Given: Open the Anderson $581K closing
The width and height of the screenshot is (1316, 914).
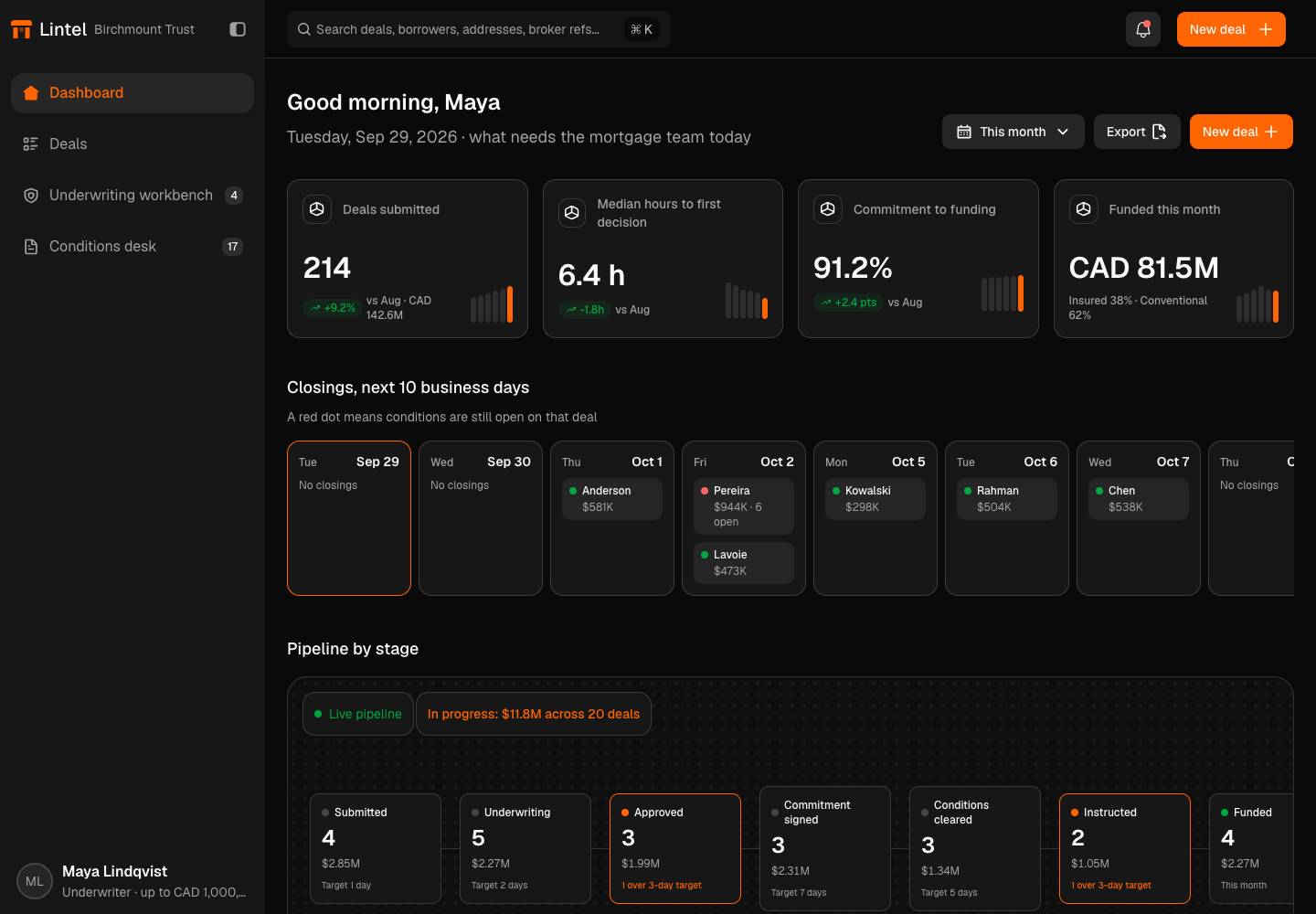Looking at the screenshot, I should (x=612, y=499).
